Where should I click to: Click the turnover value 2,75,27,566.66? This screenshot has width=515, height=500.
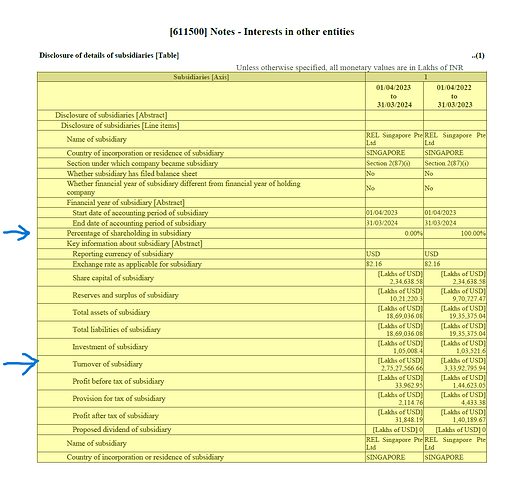tap(402, 368)
